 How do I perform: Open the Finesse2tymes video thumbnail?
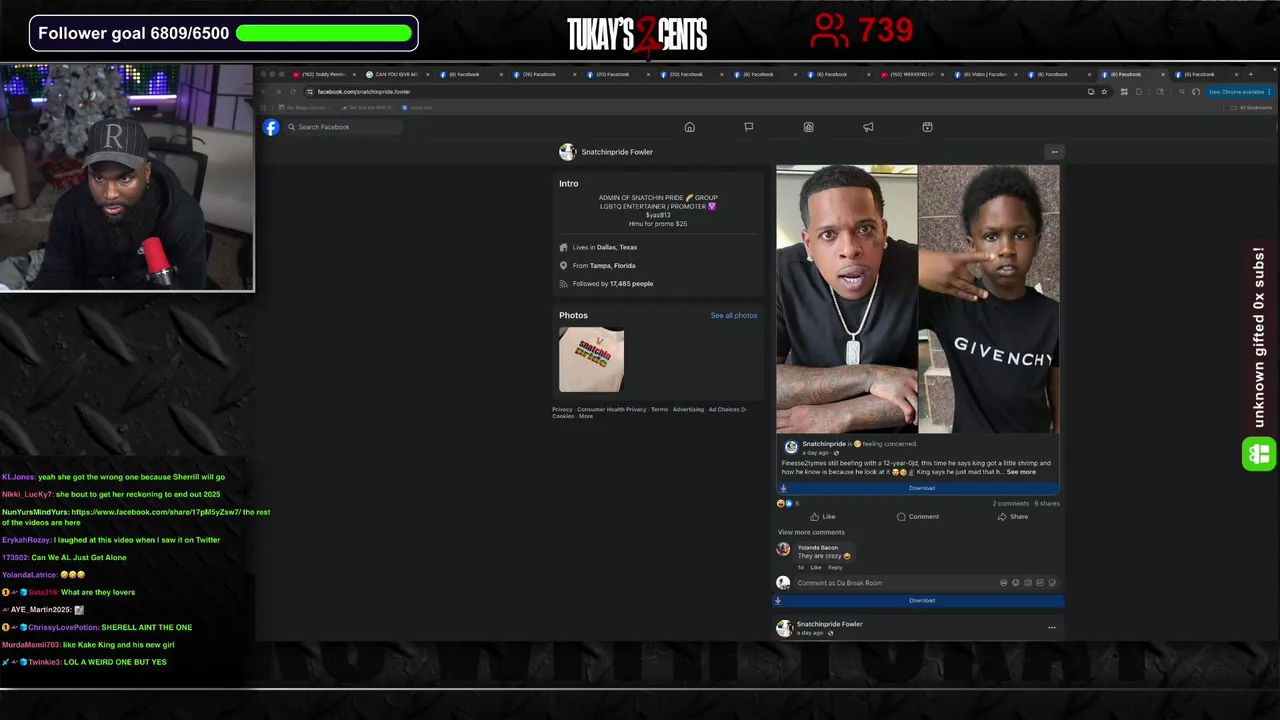(917, 299)
